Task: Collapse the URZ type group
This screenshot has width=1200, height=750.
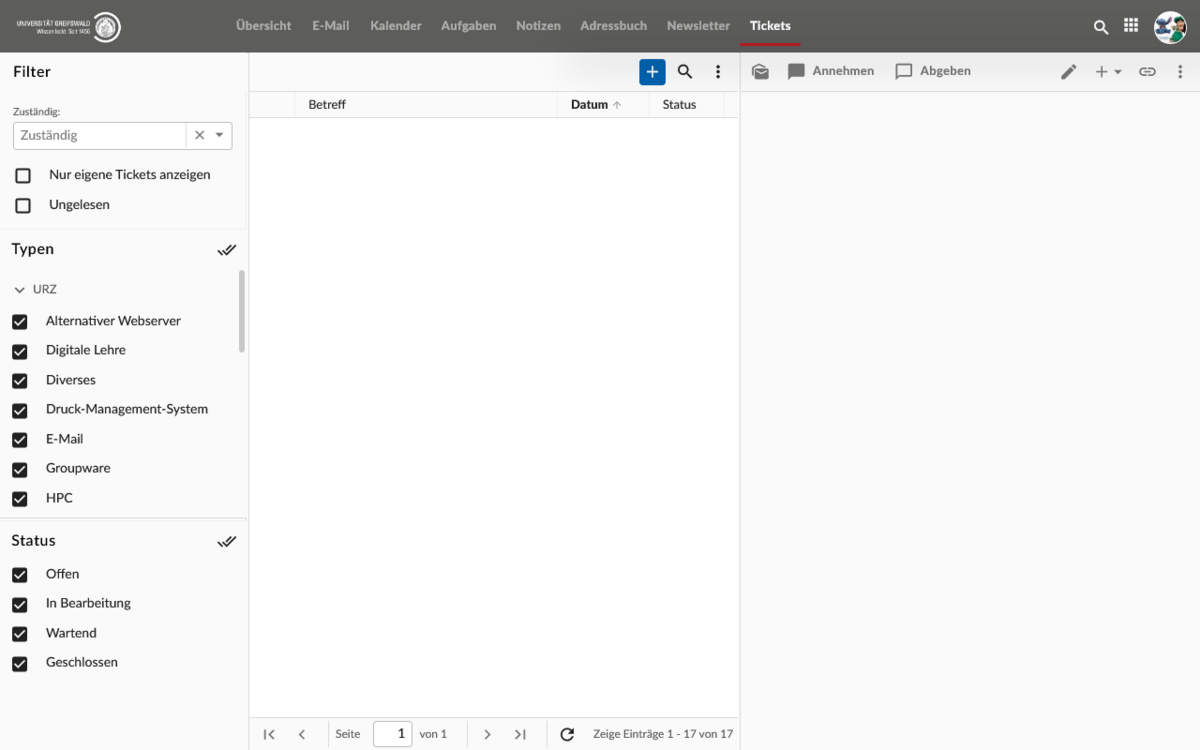Action: point(20,290)
